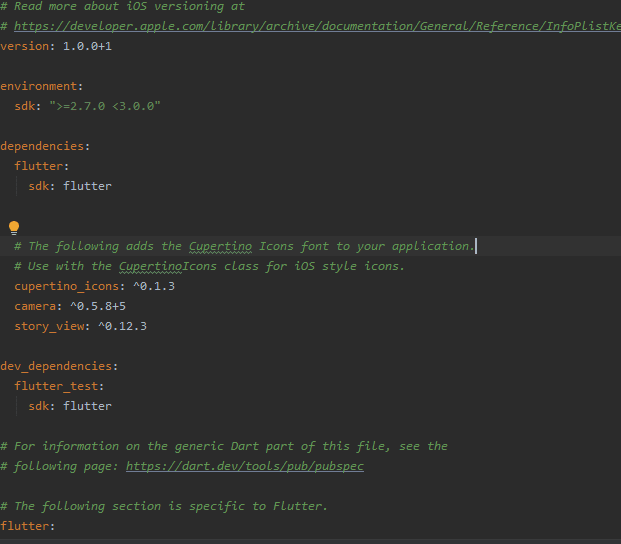Click the yellow lightbulb quick-fix icon

point(14,228)
